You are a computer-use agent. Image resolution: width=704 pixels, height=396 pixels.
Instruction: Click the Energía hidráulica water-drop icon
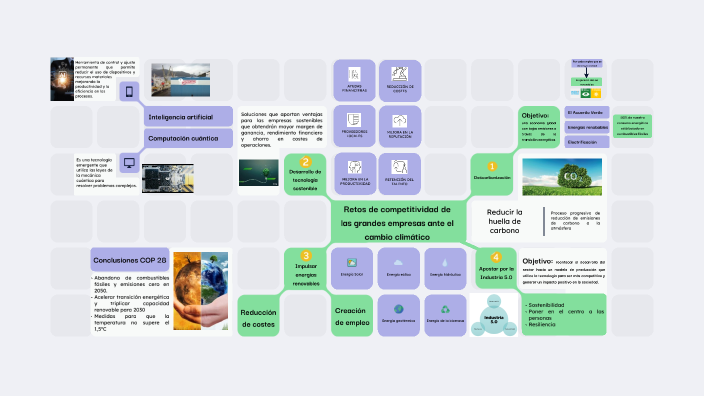pos(445,263)
